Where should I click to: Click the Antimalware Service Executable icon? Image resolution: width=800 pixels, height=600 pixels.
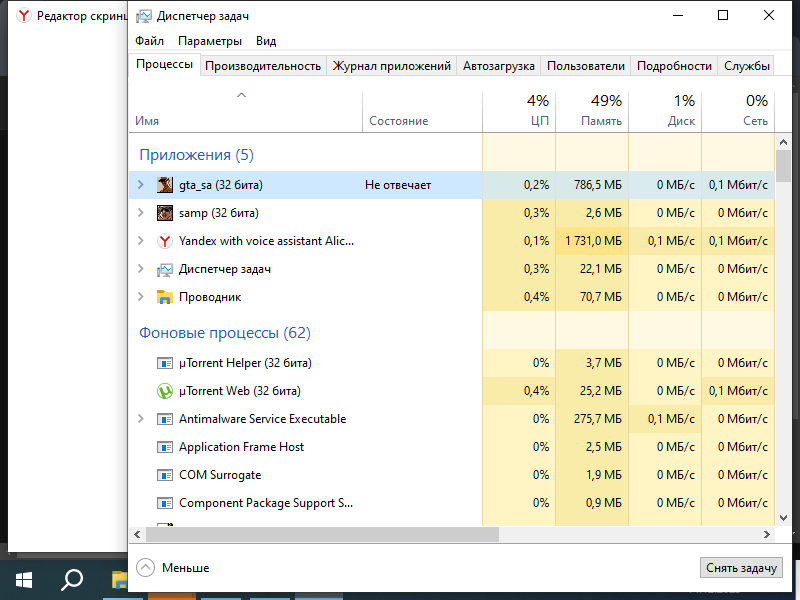[165, 419]
